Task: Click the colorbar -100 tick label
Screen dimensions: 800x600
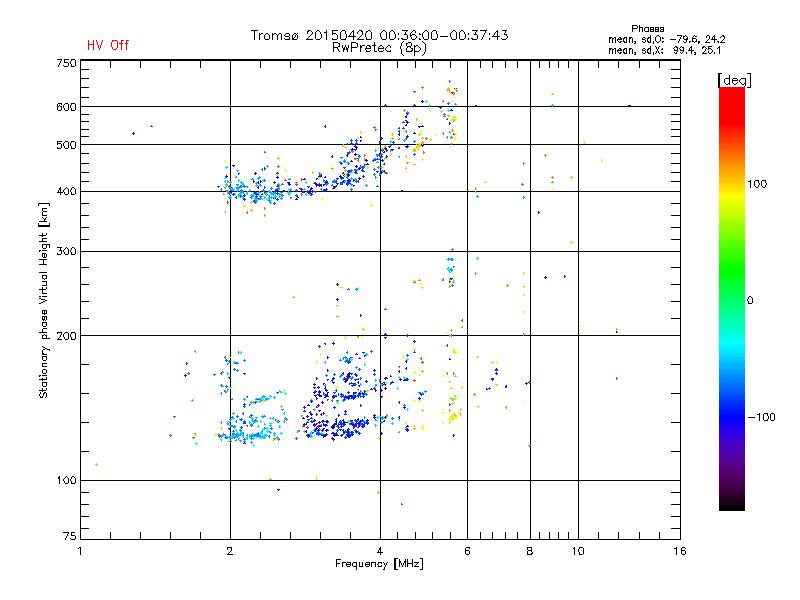Action: tap(762, 417)
